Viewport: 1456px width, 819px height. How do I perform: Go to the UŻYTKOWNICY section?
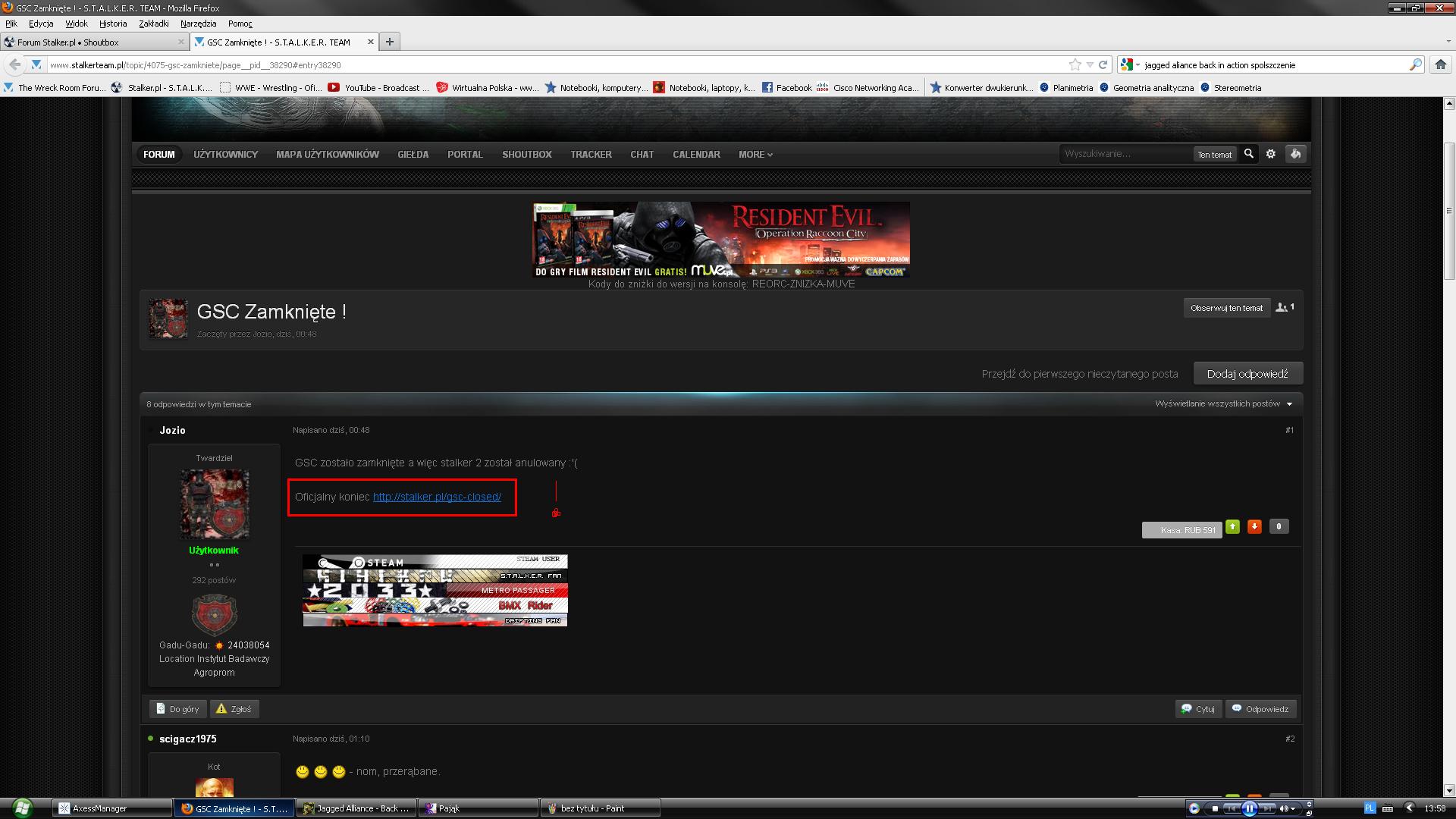click(x=225, y=154)
